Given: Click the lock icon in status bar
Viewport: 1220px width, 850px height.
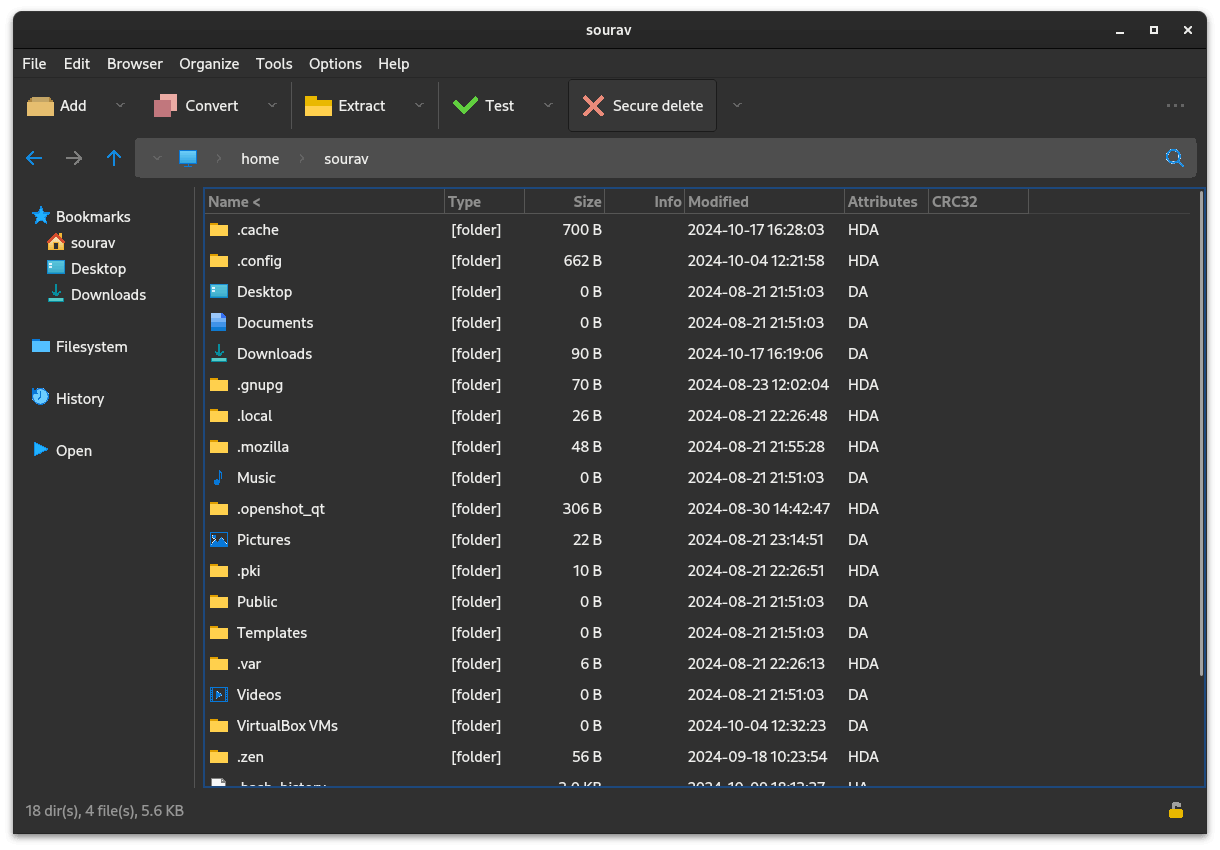Looking at the screenshot, I should 1175,811.
